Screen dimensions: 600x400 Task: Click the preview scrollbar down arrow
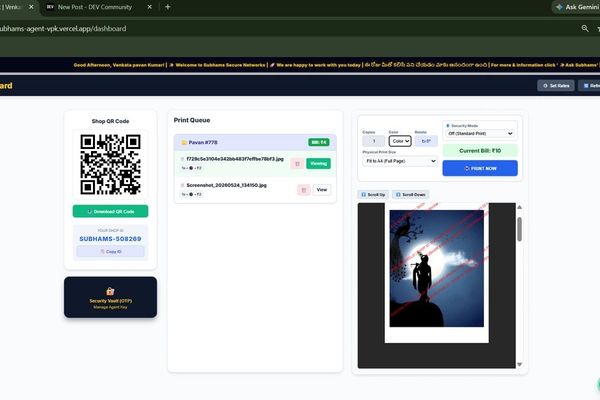coord(519,364)
